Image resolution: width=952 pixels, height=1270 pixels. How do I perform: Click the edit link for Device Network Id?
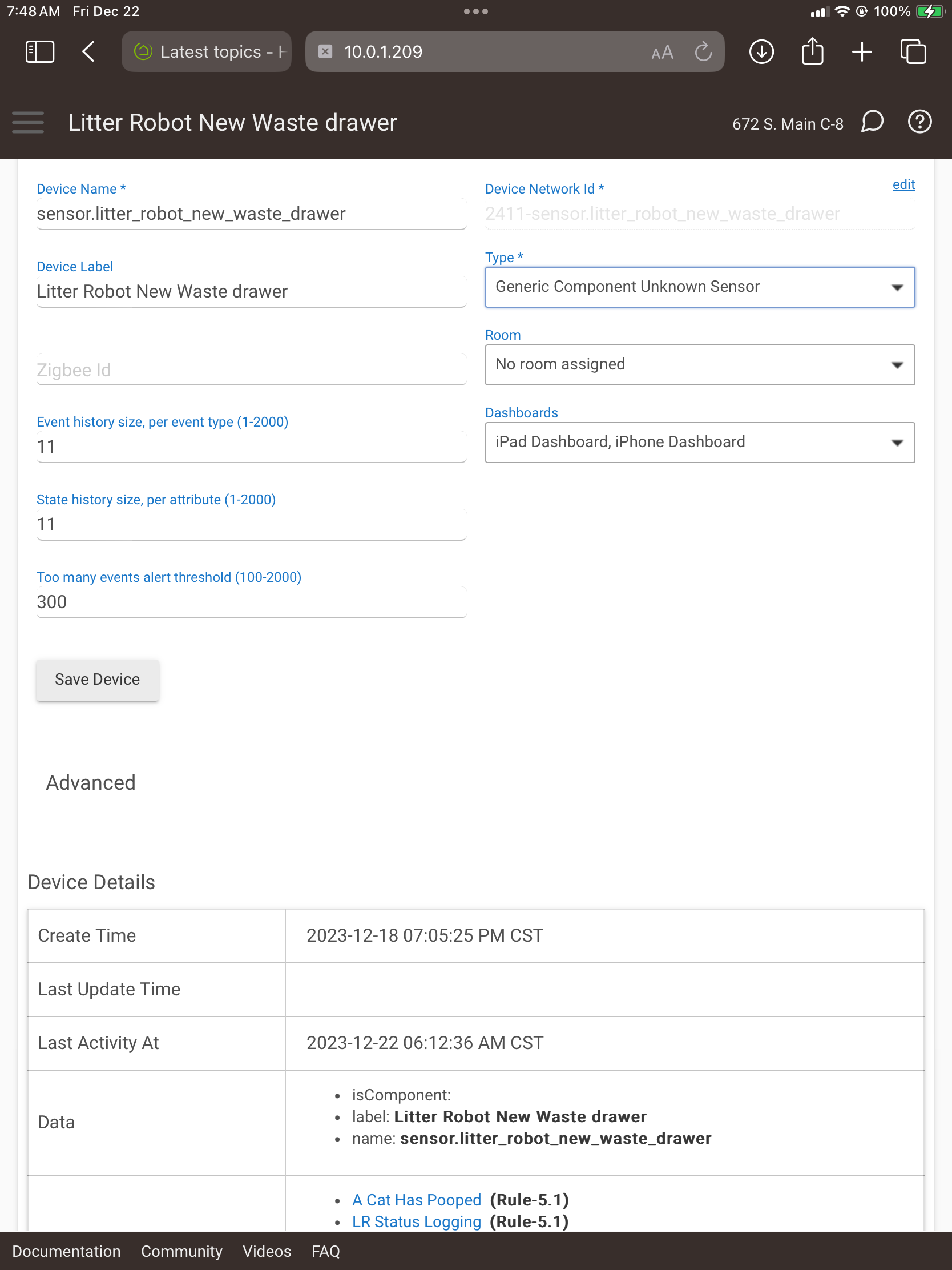903,184
